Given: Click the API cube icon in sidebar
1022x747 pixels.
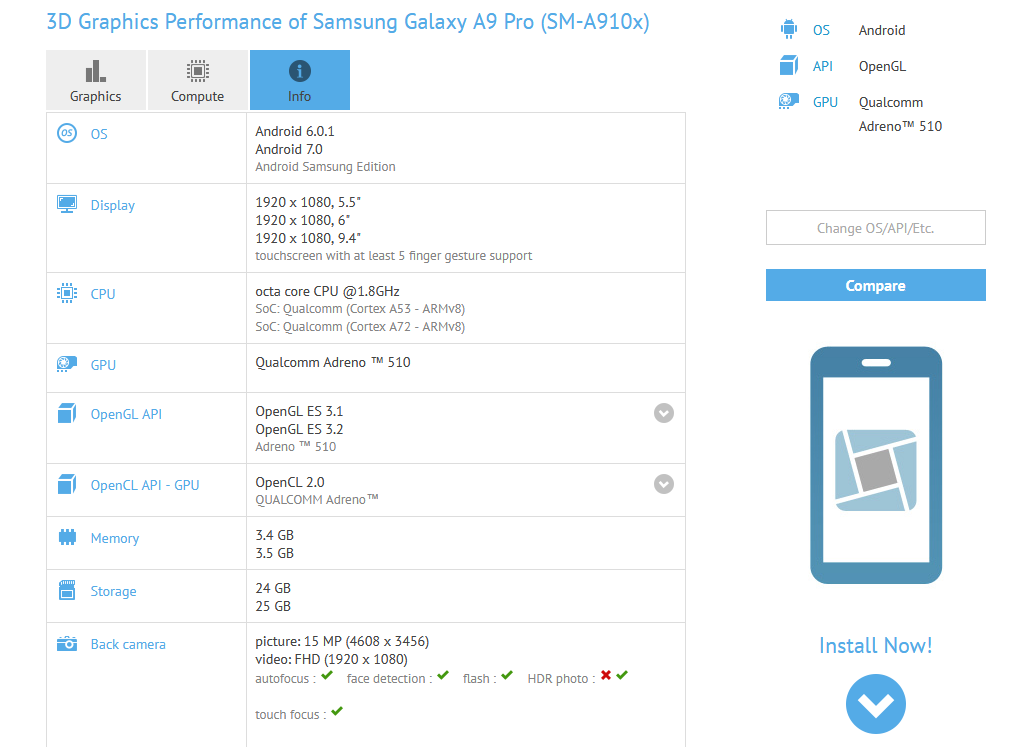Looking at the screenshot, I should [x=789, y=65].
